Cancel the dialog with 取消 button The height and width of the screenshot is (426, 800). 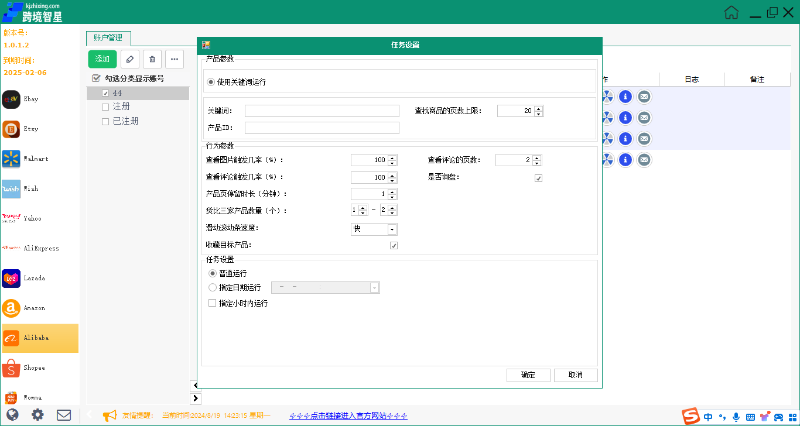(x=576, y=375)
